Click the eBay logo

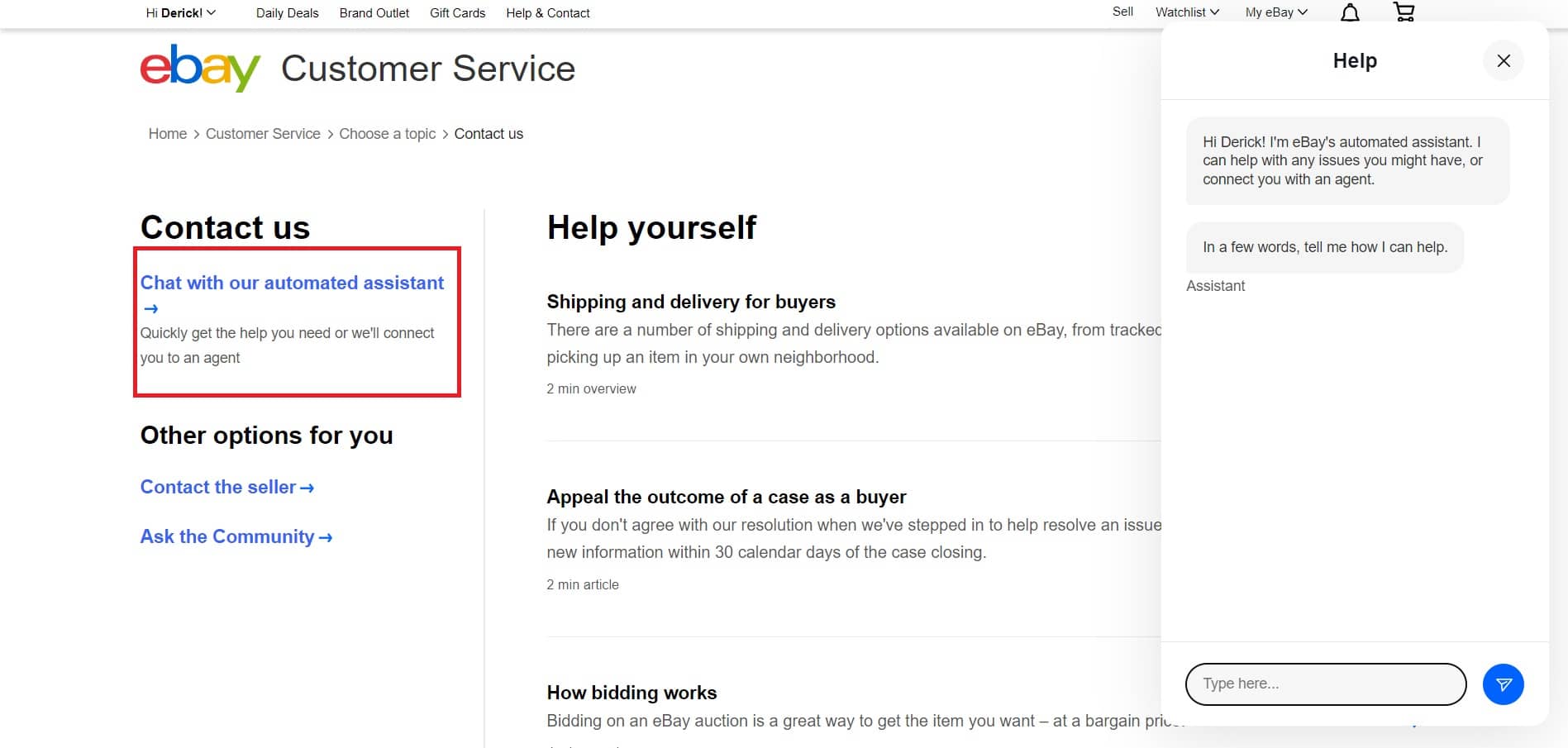pyautogui.click(x=200, y=68)
